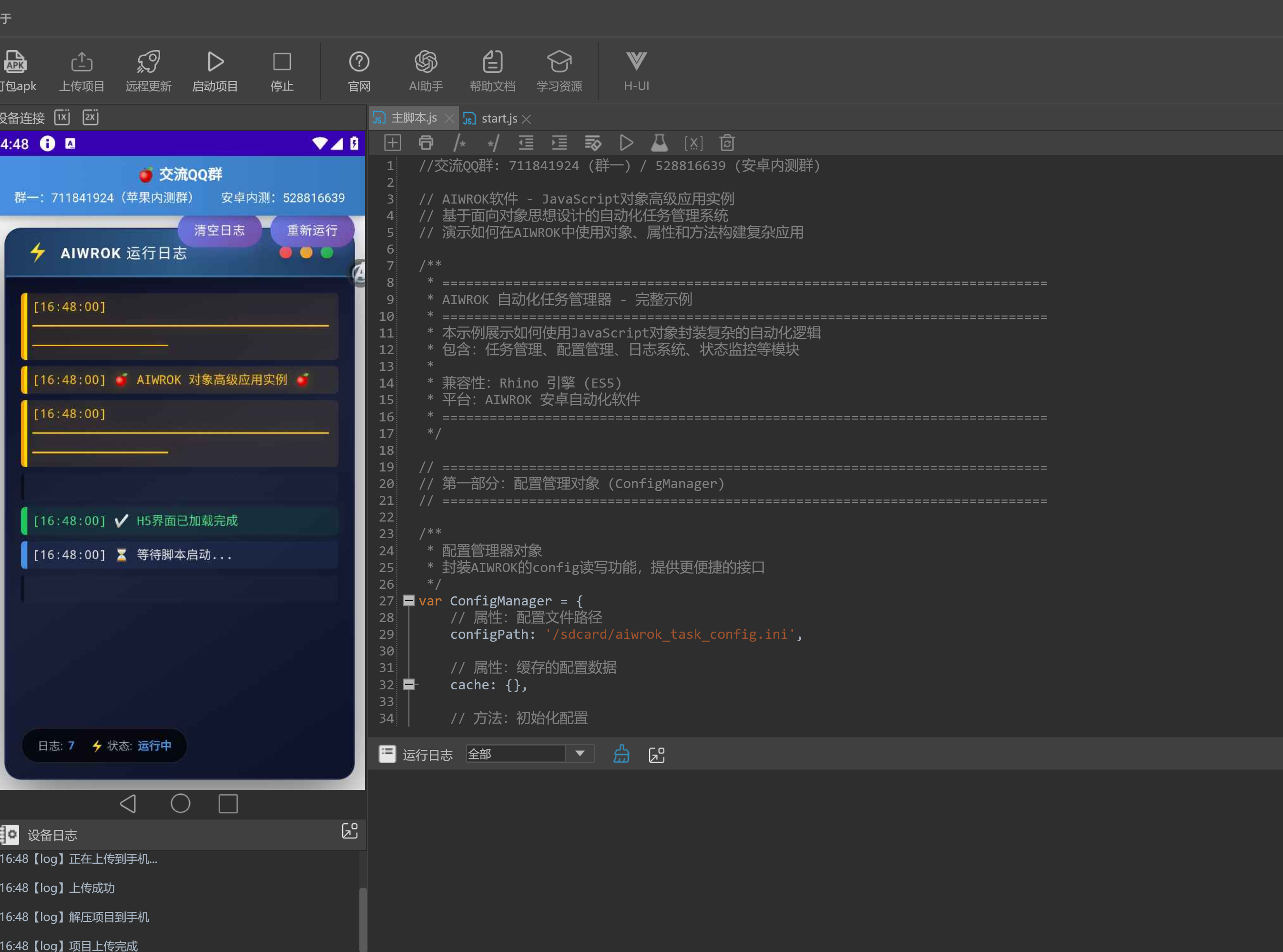The image size is (1283, 952).
Task: Click the flask test icon
Action: tap(659, 143)
